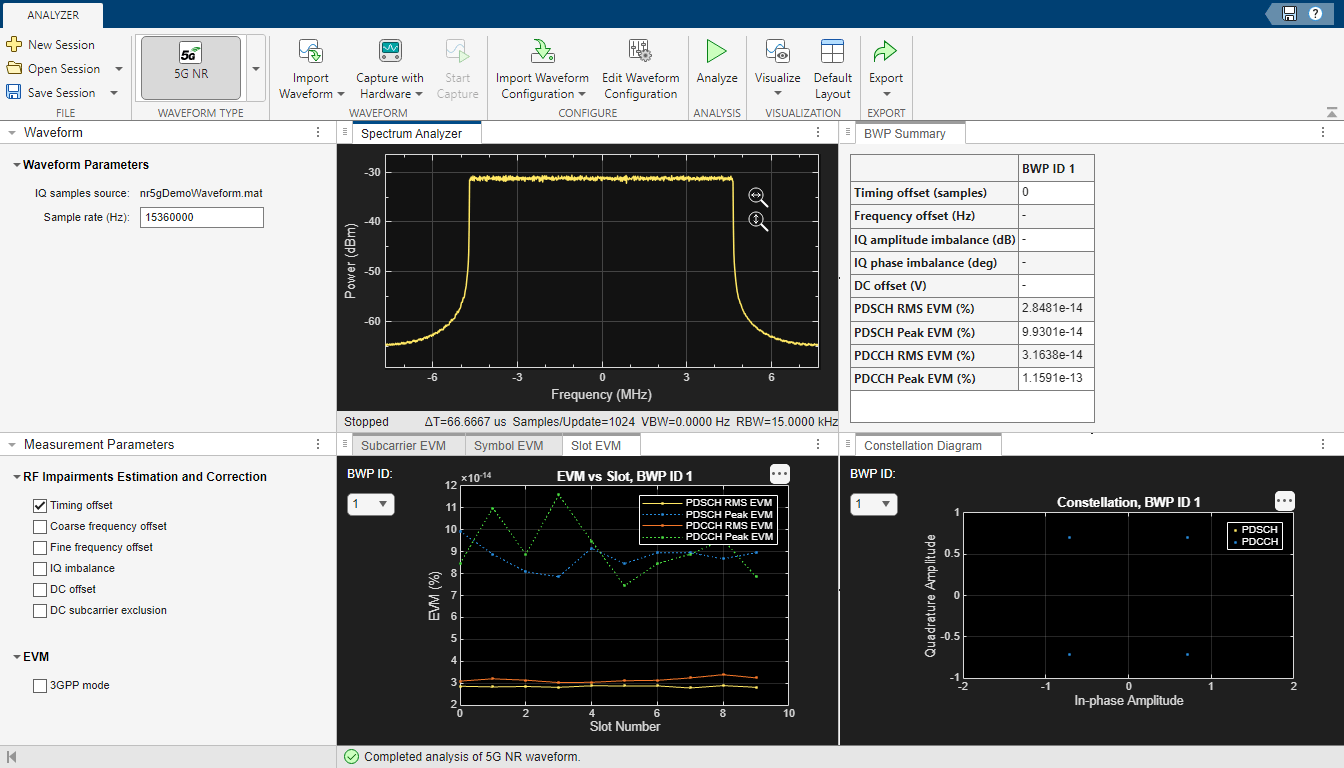Click Import Waveform Configuration icon
The height and width of the screenshot is (768, 1344).
coord(543,52)
